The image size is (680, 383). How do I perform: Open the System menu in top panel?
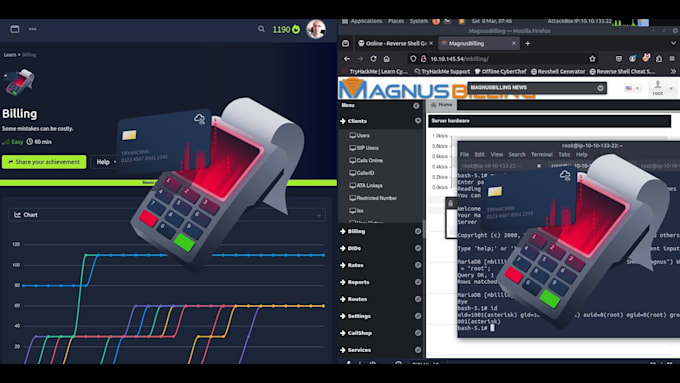coord(418,21)
